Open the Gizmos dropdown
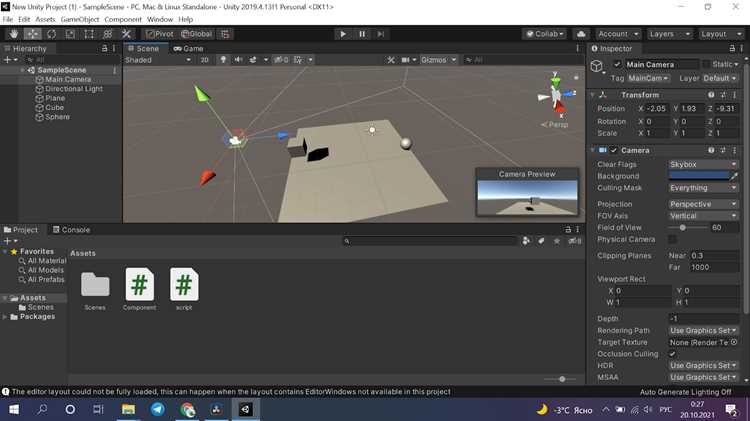Viewport: 750px width, 421px height. click(x=438, y=60)
